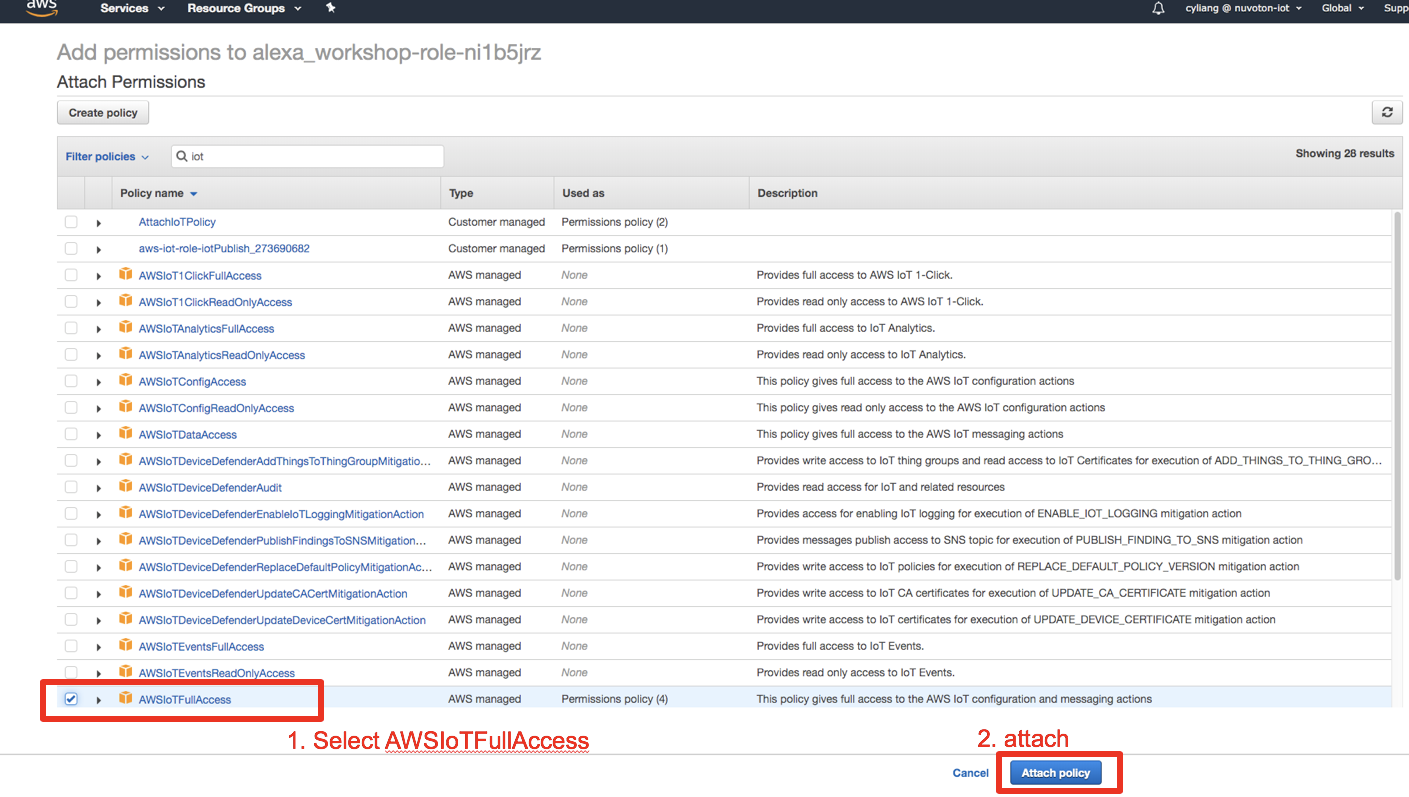
Task: Select the AWSIoT1ClickFullAccess checkbox
Action: [71, 275]
